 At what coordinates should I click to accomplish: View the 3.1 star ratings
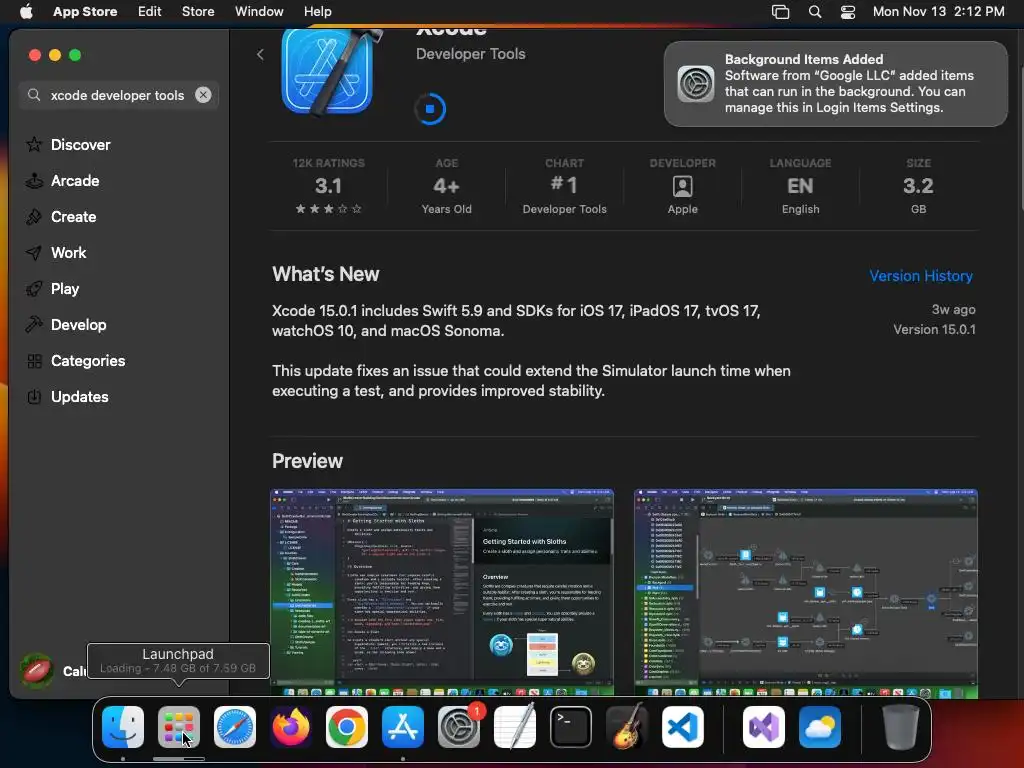(328, 186)
